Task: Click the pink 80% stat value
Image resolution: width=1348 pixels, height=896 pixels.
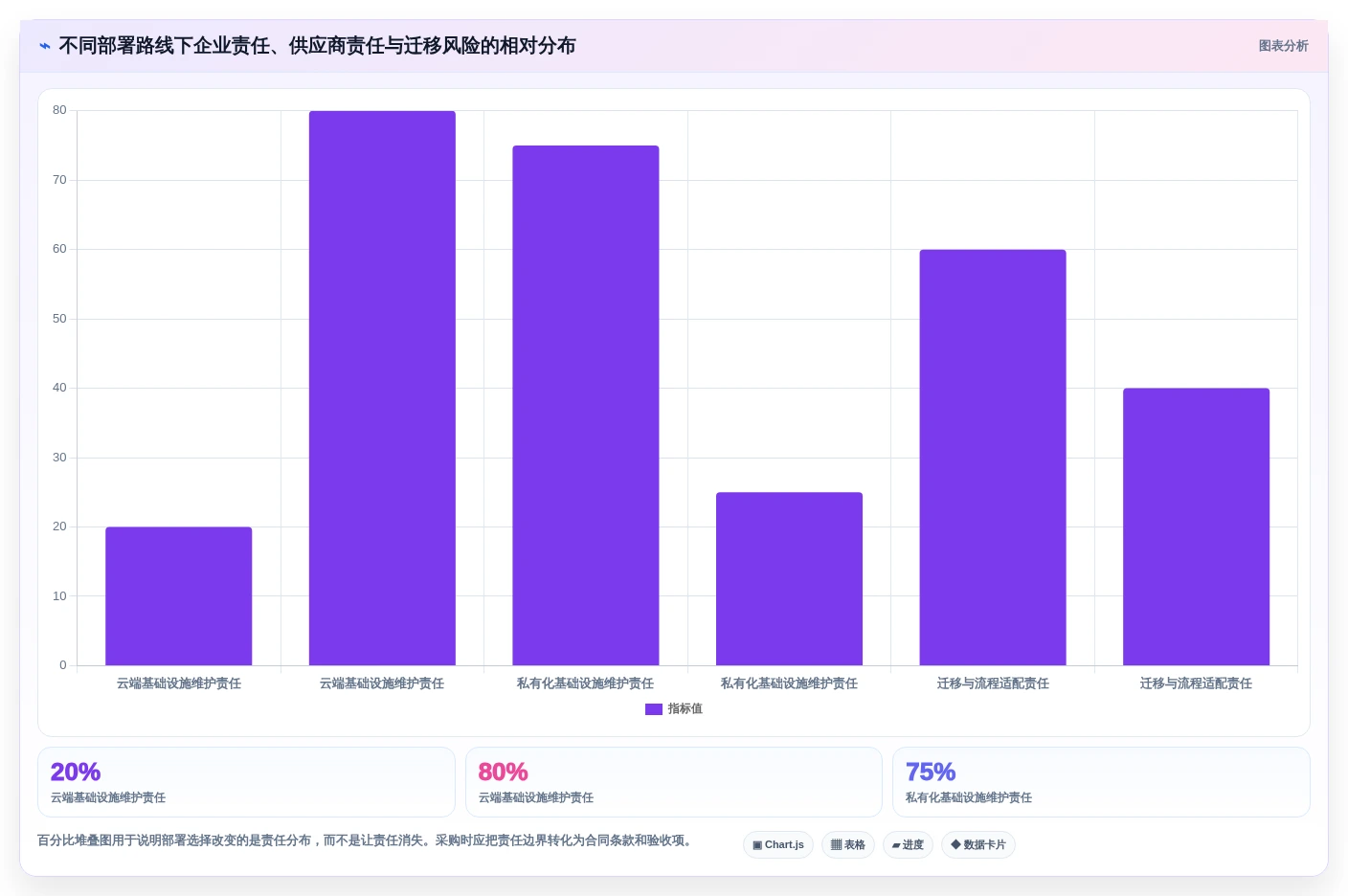Action: click(x=503, y=772)
